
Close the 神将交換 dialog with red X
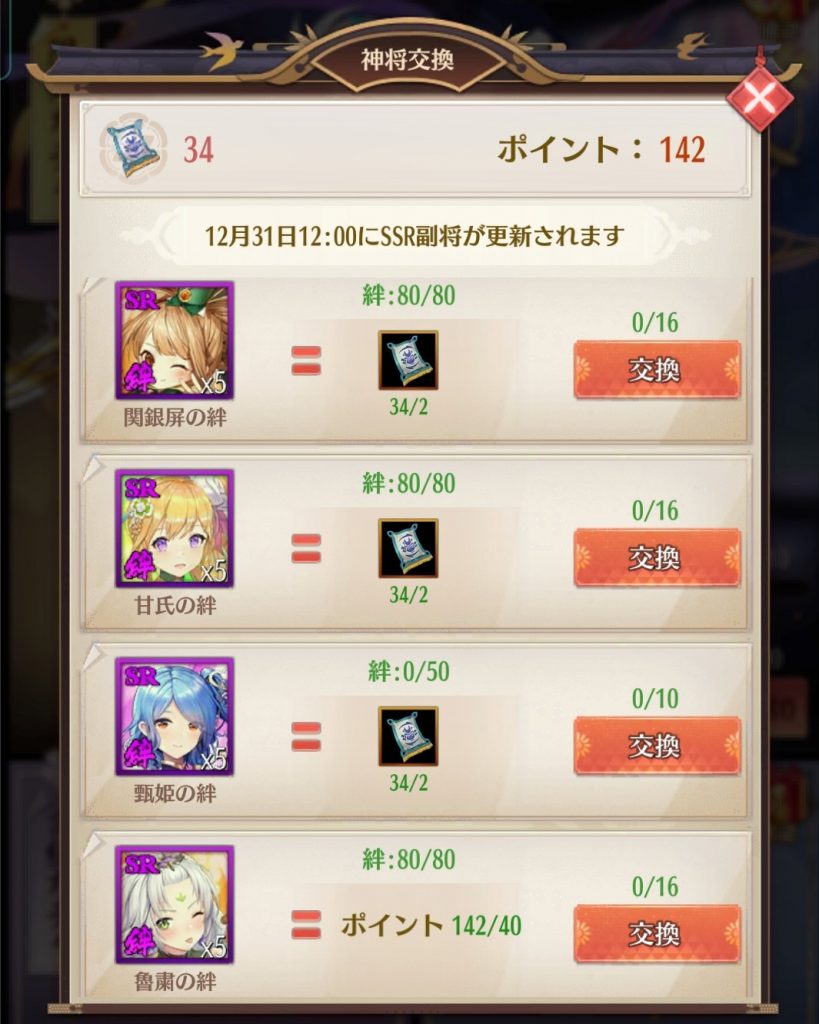(x=759, y=99)
